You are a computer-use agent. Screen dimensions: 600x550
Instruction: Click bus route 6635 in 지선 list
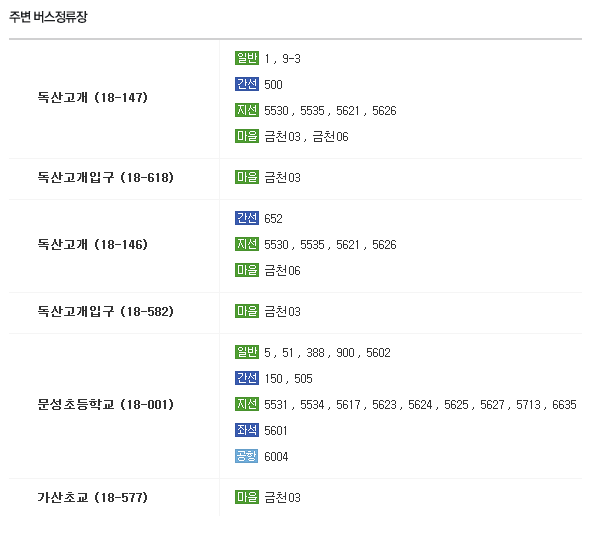(x=564, y=405)
